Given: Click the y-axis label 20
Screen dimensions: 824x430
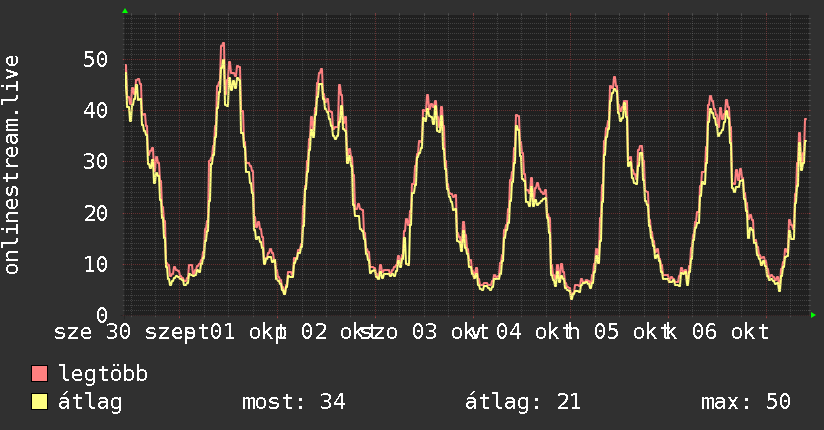Looking at the screenshot, I should [x=95, y=213].
